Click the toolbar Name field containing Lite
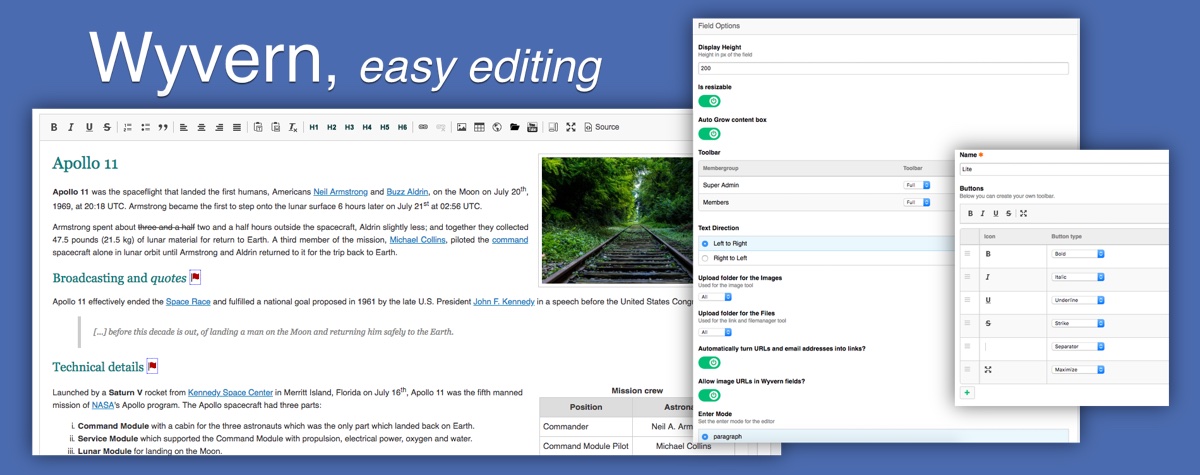Viewport: 1200px width, 475px height. pos(1064,170)
